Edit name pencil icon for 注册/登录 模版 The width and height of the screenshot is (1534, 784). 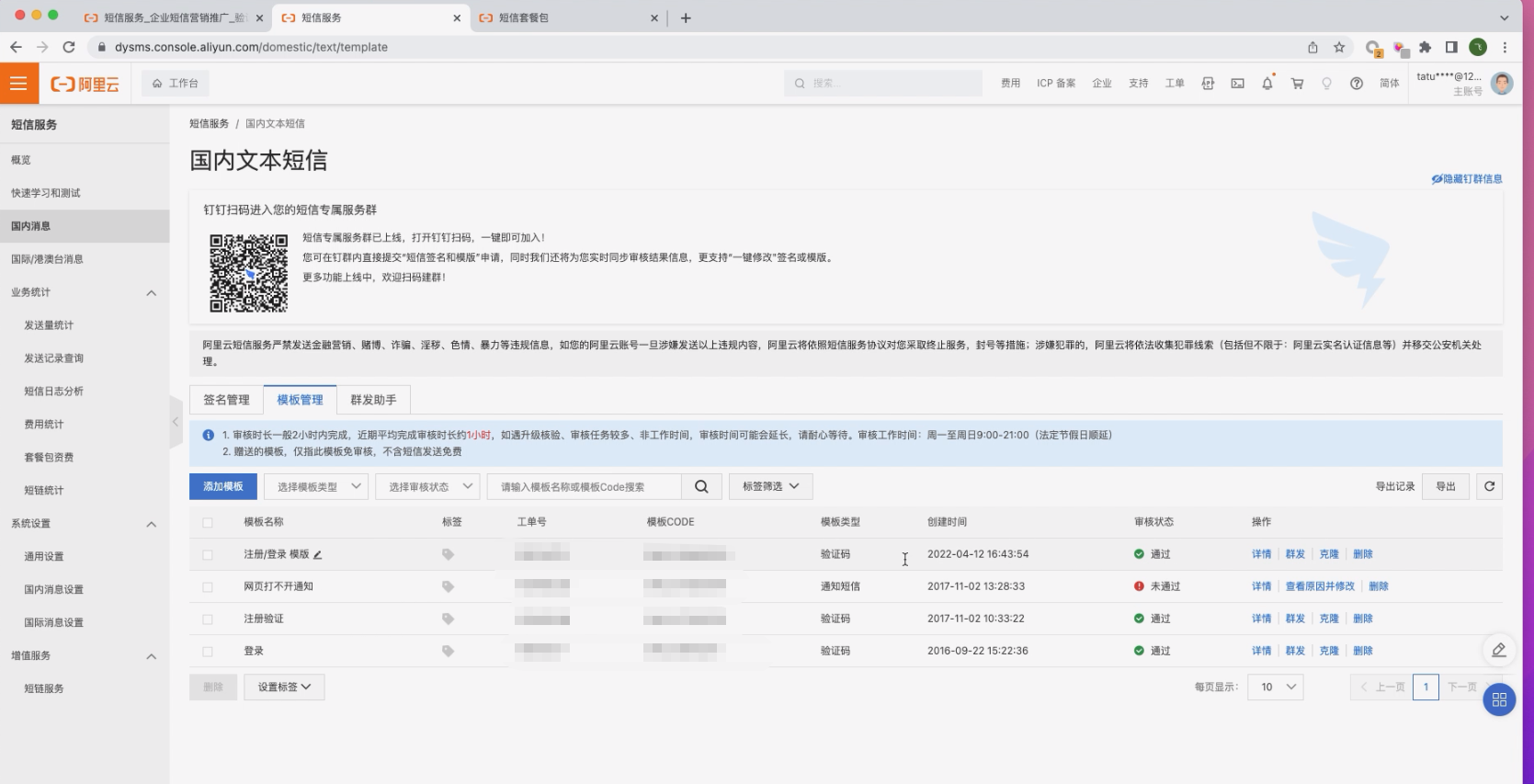[318, 554]
